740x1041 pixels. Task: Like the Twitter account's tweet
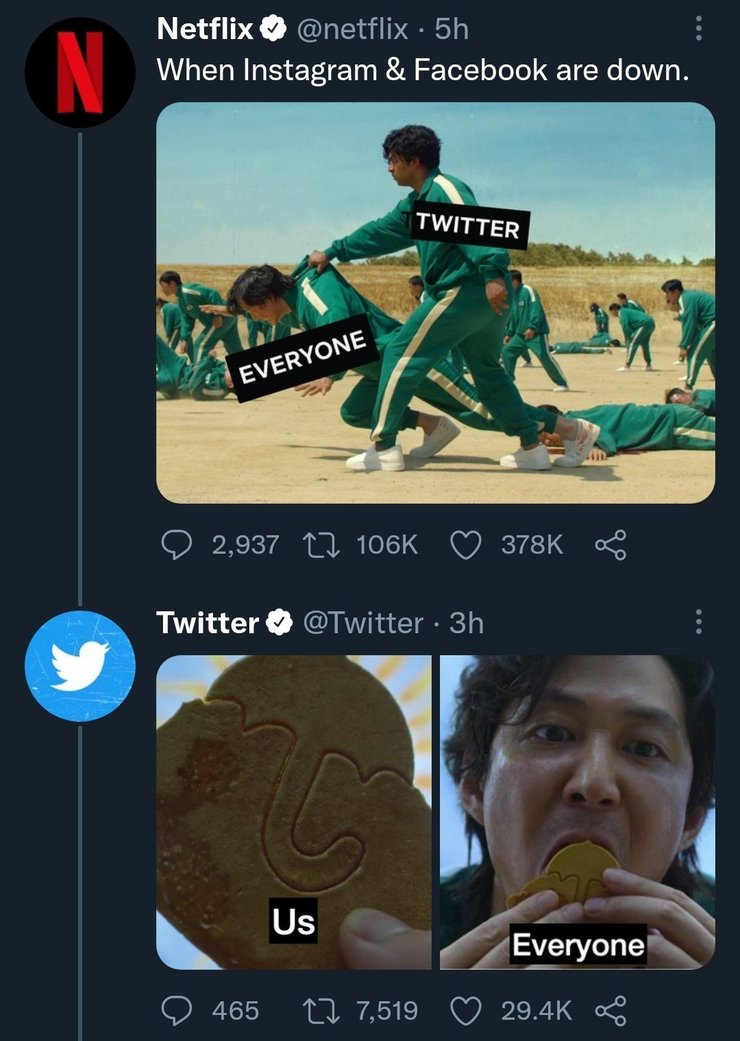click(463, 1010)
